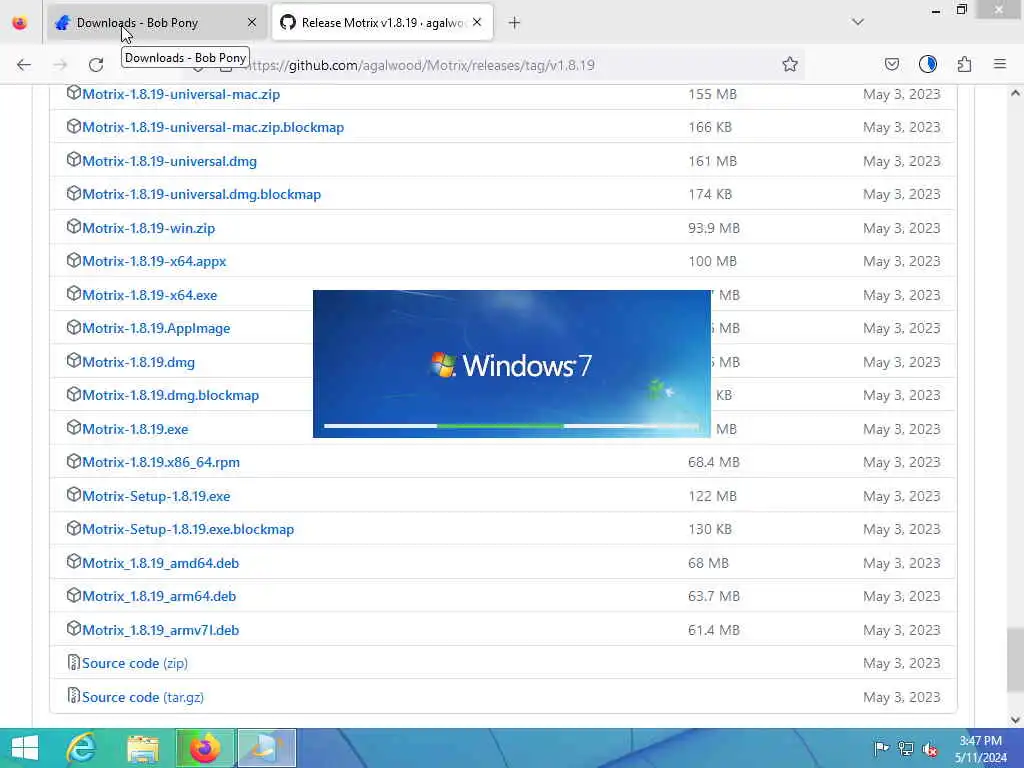Download Motrix-1.8.19.x86_64.rpm
The height and width of the screenshot is (768, 1024).
click(x=161, y=462)
